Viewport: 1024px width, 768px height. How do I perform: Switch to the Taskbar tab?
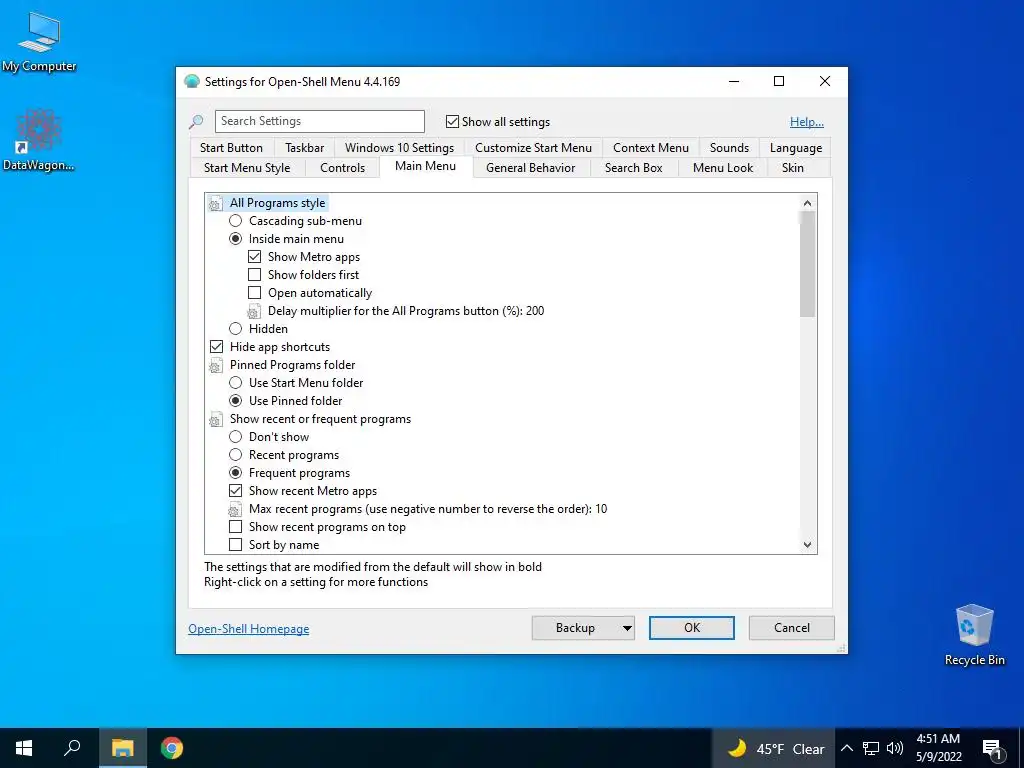tap(304, 148)
